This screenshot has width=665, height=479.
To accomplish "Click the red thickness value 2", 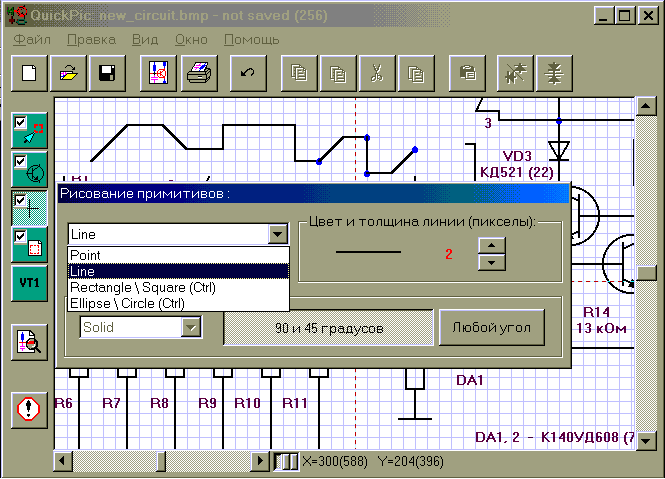I will click(x=449, y=254).
